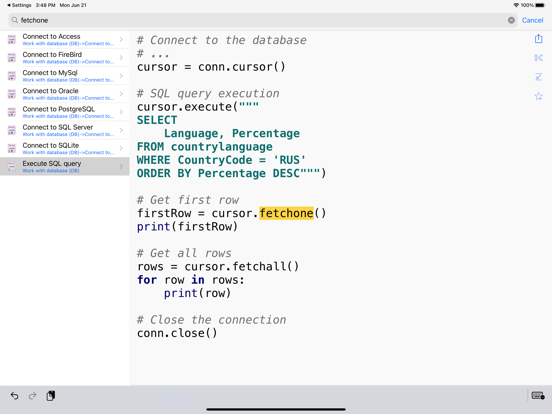The image size is (552, 414).
Task: Open the Connect to SQLite snippet
Action: (65, 148)
